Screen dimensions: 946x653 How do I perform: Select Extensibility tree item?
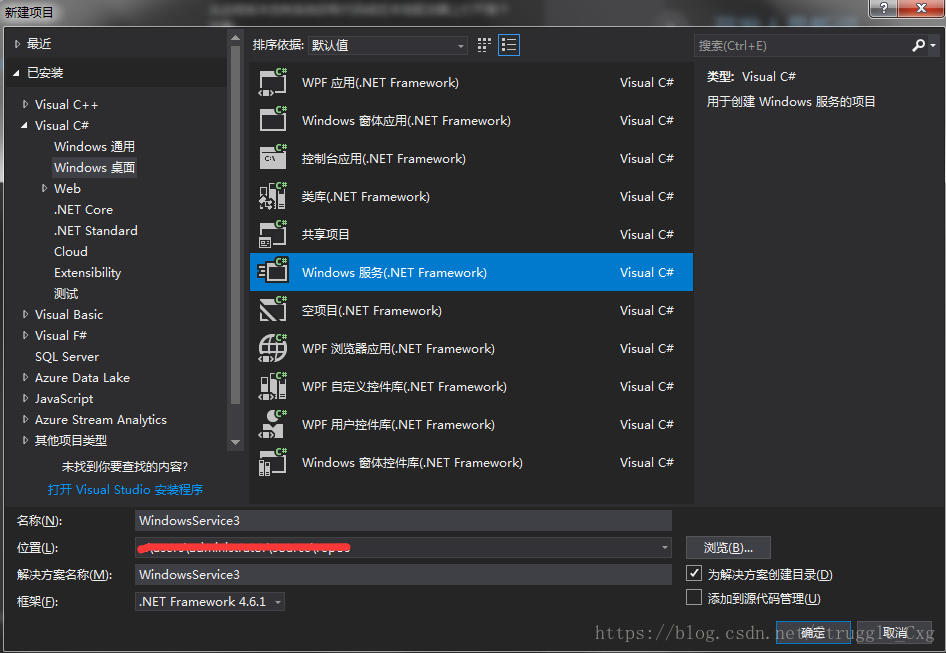pyautogui.click(x=87, y=273)
